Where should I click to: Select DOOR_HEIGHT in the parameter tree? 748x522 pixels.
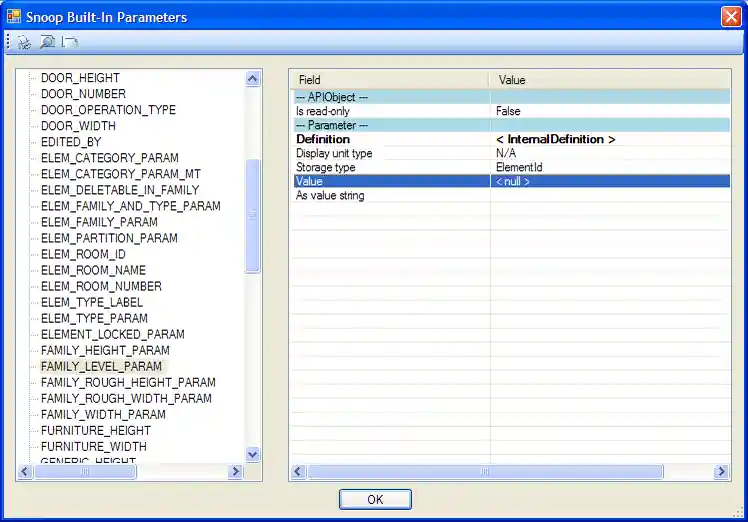tap(80, 78)
